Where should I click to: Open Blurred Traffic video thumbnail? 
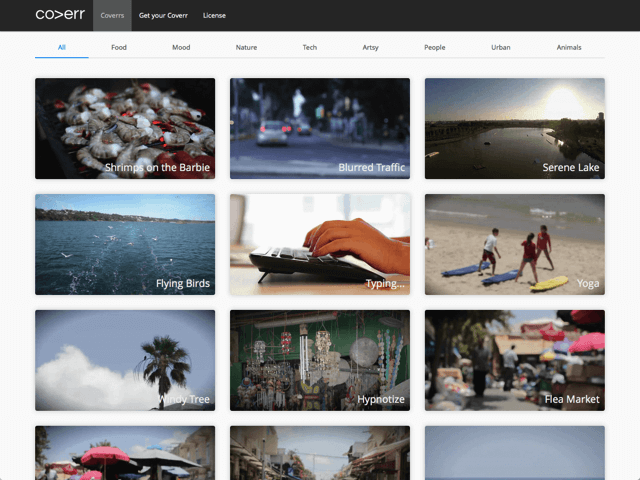coord(320,129)
